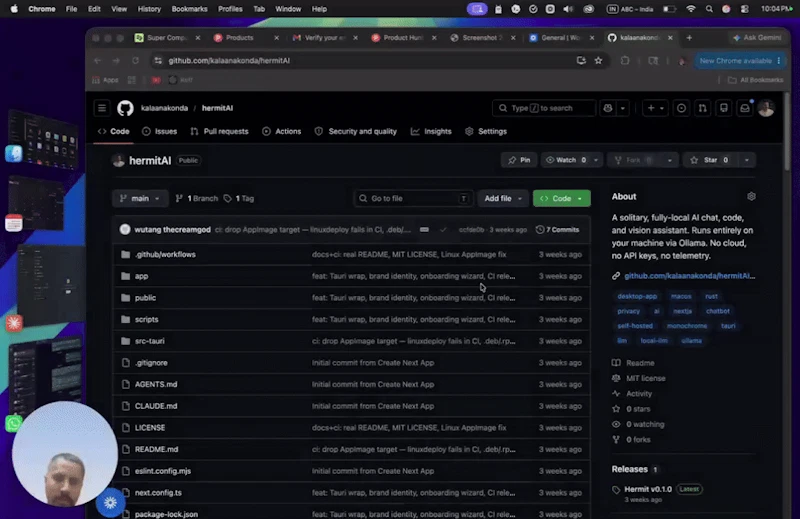Switch to the Issues tab
The width and height of the screenshot is (800, 519).
(x=160, y=132)
